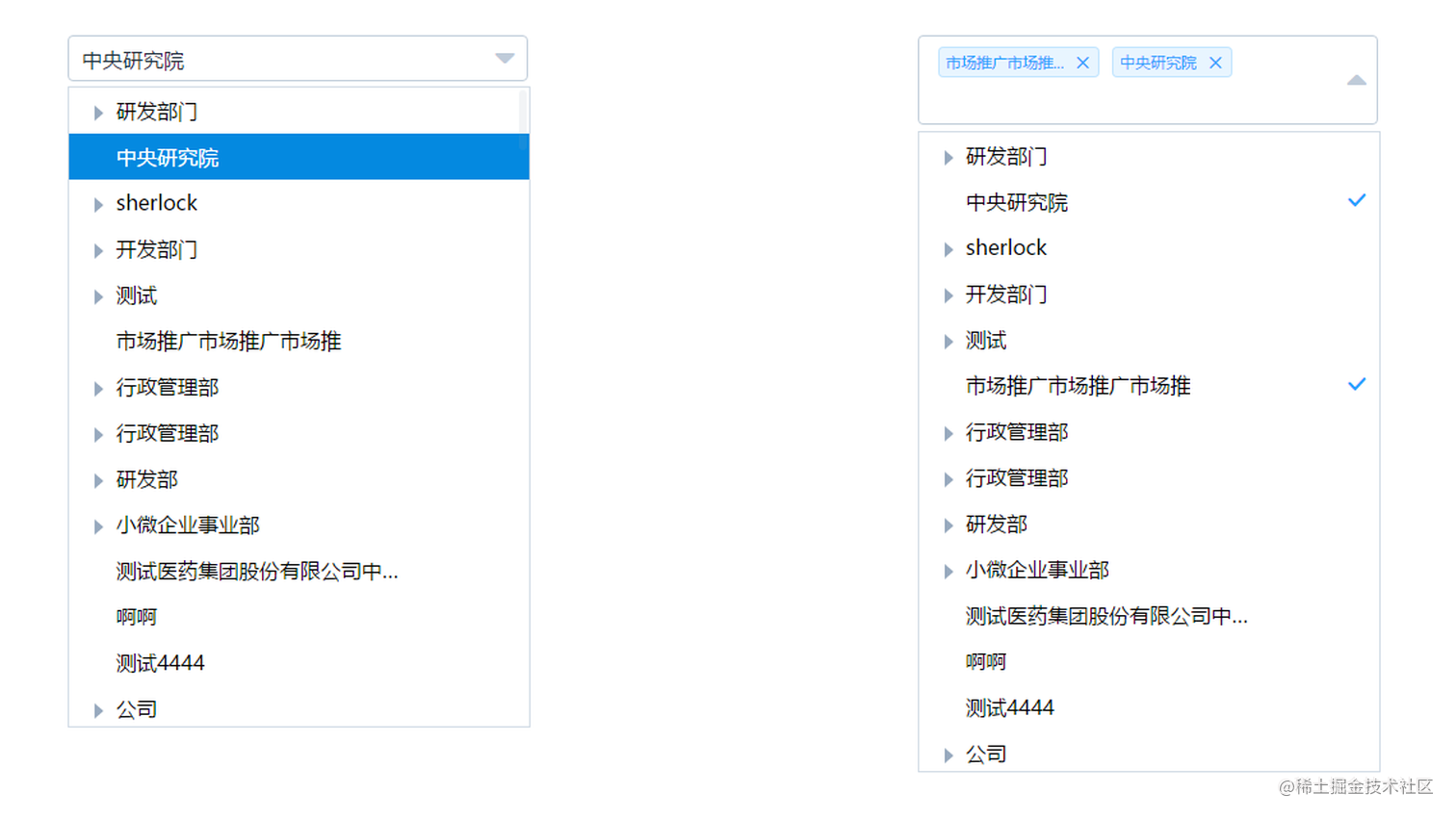
Task: Select 测试4444 in the right panel list
Action: pyautogui.click(x=1009, y=707)
